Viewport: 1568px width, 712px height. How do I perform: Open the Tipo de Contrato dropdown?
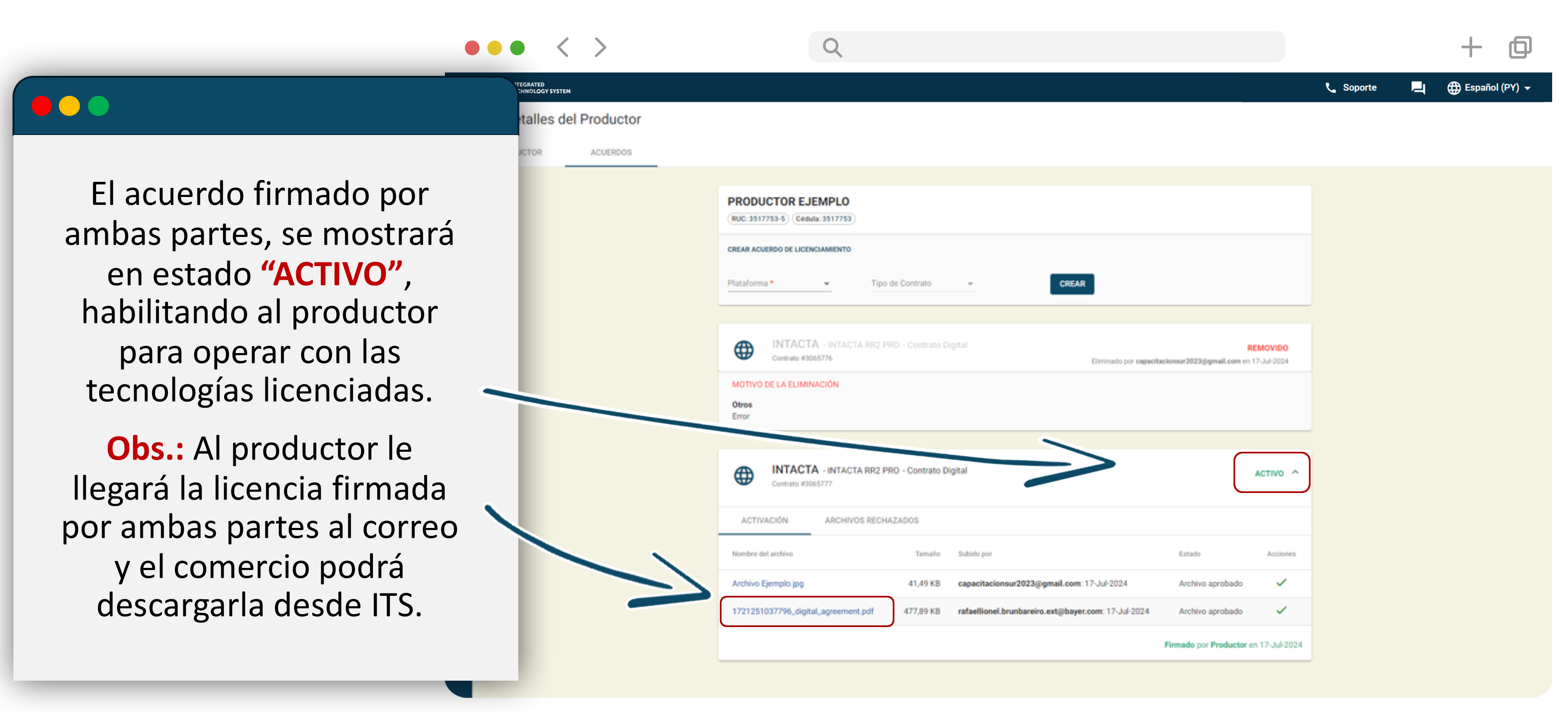coord(921,284)
